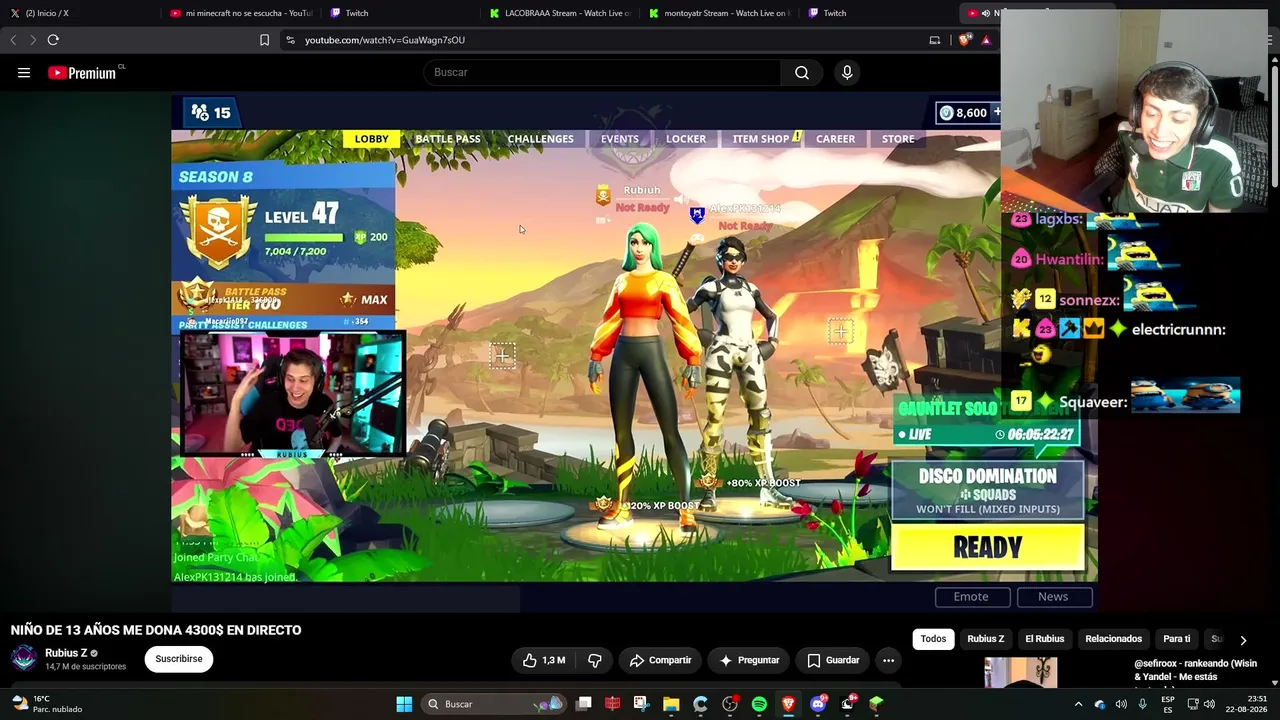Click the LOBBY tab in the video
This screenshot has width=1280, height=720.
371,139
